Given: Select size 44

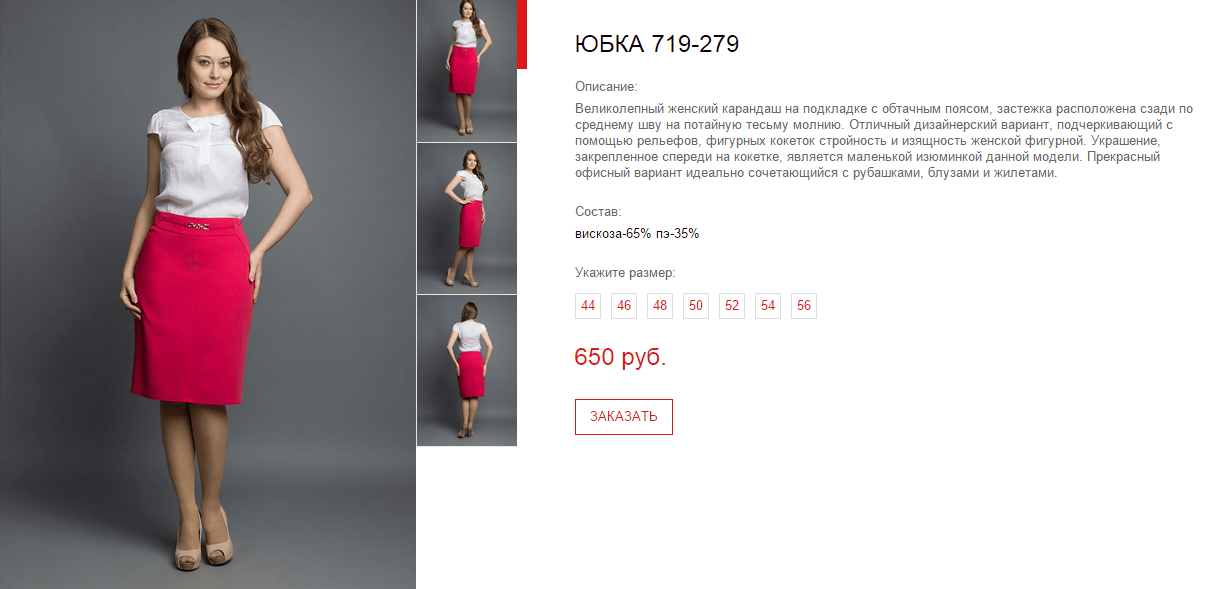Looking at the screenshot, I should click(x=588, y=306).
